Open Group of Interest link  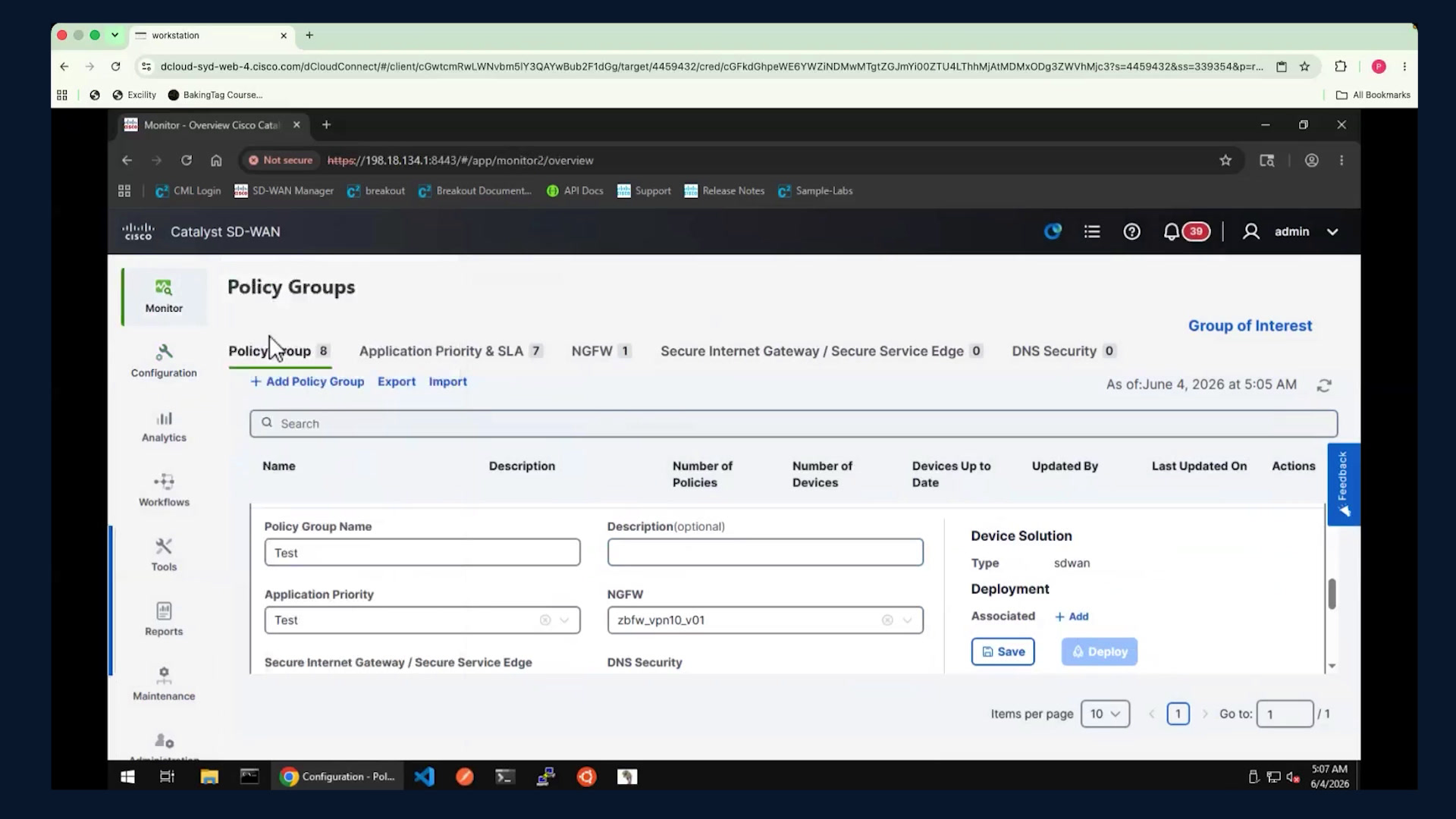click(1250, 325)
